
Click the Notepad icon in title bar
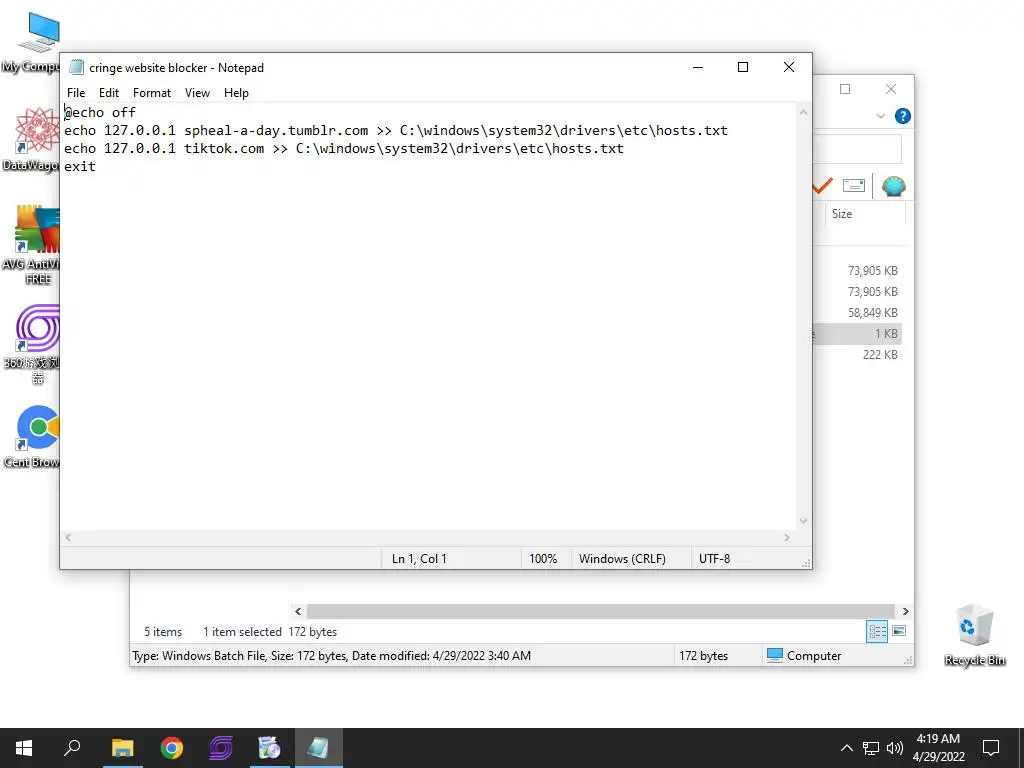(x=76, y=67)
